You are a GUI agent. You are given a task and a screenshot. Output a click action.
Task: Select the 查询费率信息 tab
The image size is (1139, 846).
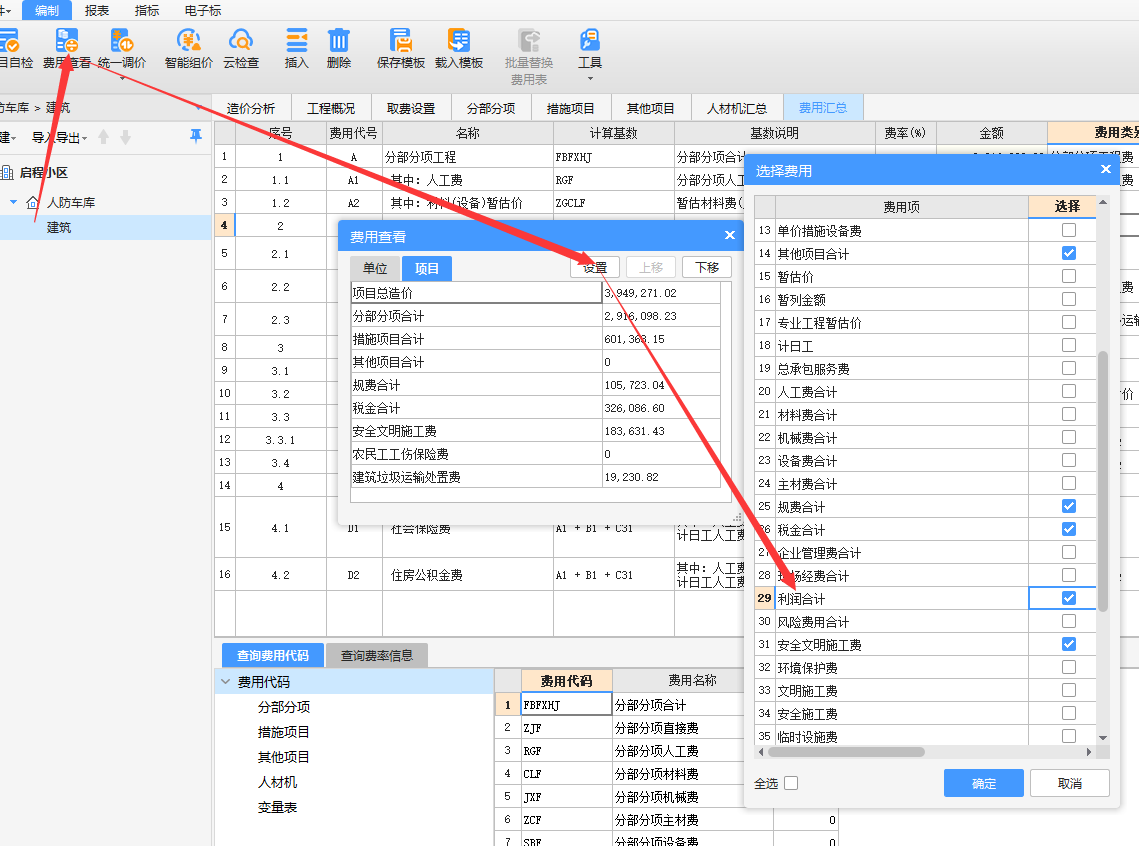click(377, 656)
